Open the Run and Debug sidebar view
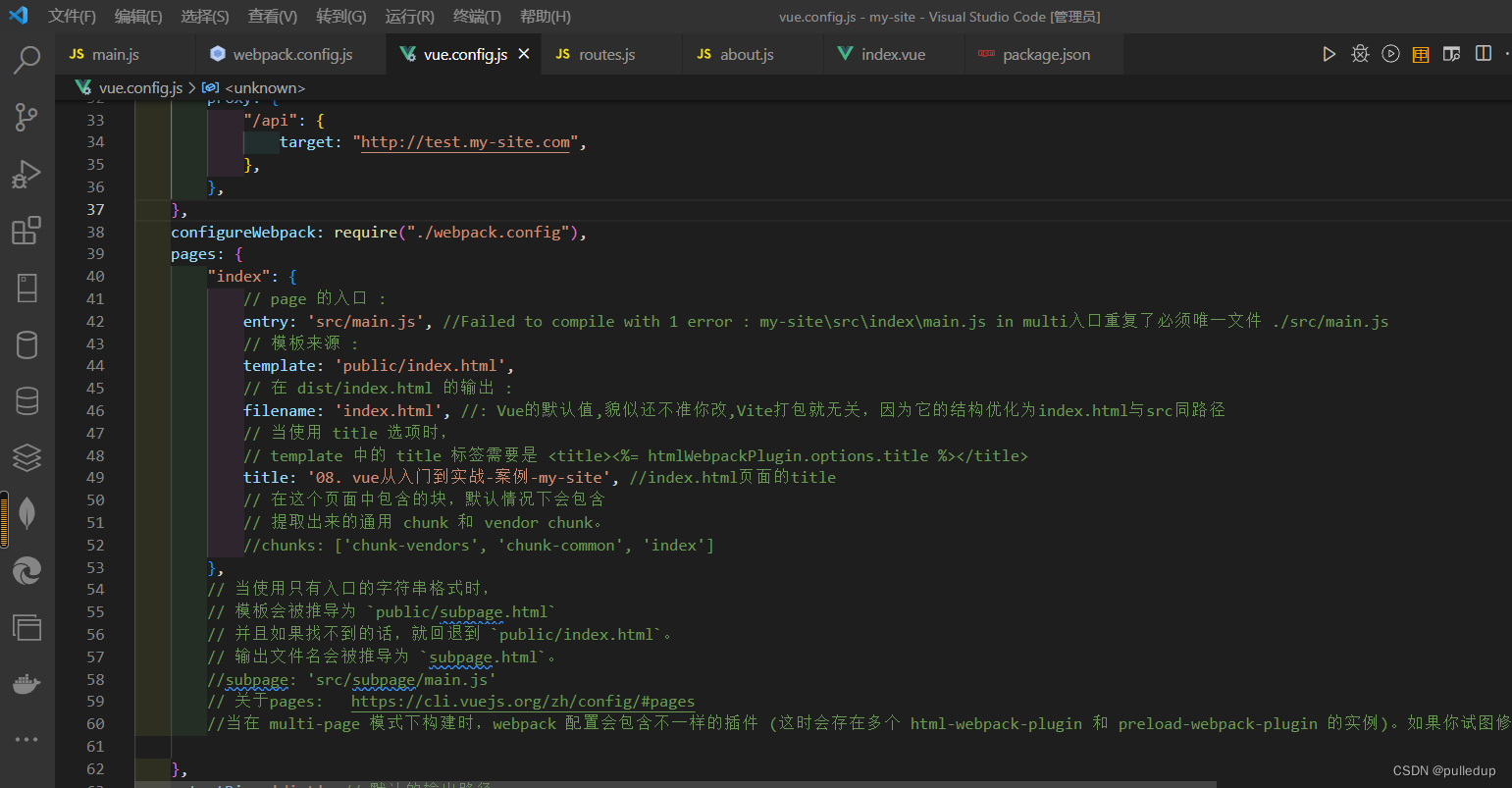Image resolution: width=1512 pixels, height=788 pixels. pos(26,174)
